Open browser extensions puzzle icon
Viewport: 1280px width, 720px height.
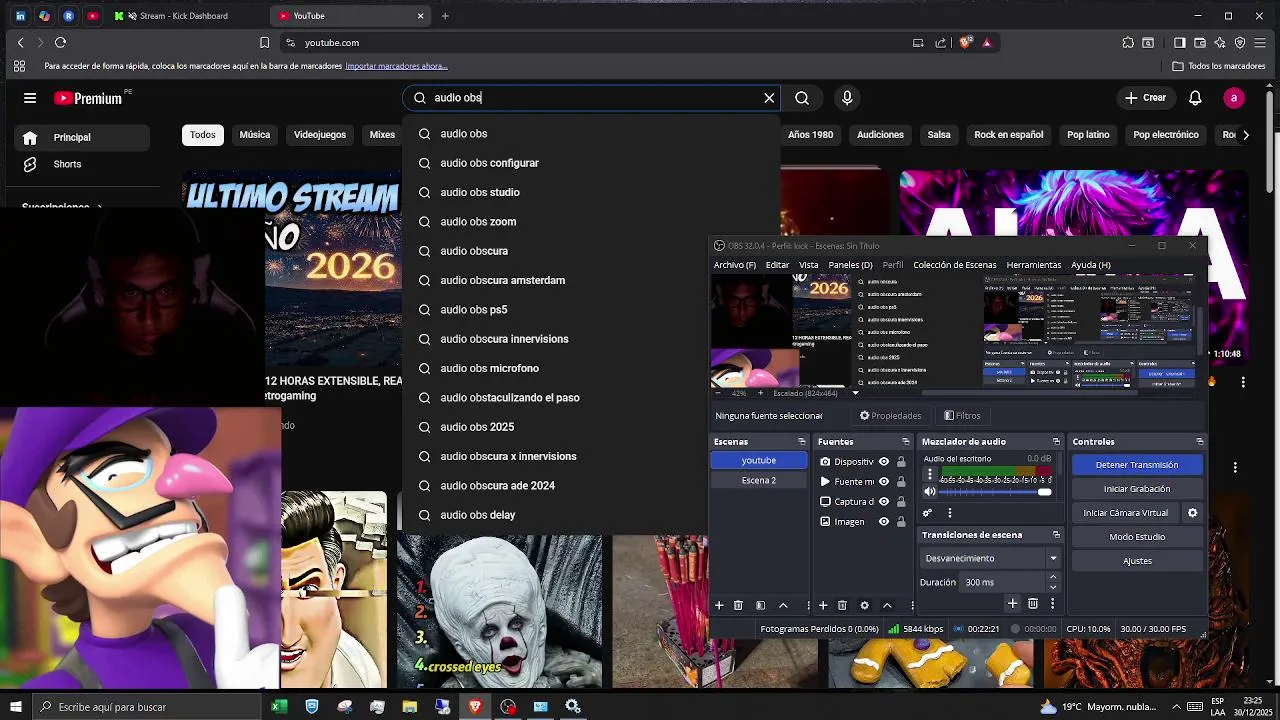click(x=1128, y=43)
